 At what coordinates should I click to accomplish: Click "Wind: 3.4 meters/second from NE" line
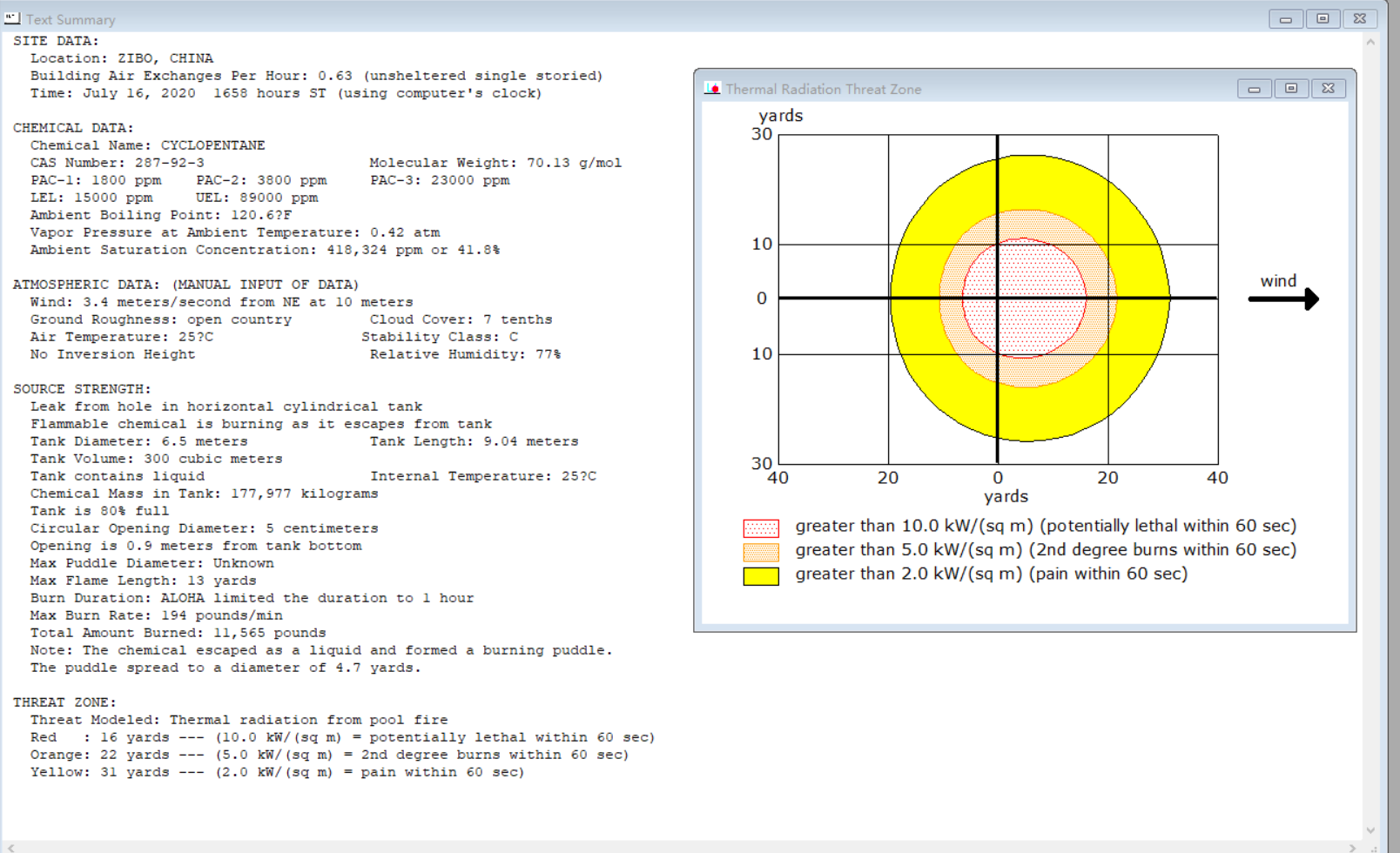pos(222,302)
